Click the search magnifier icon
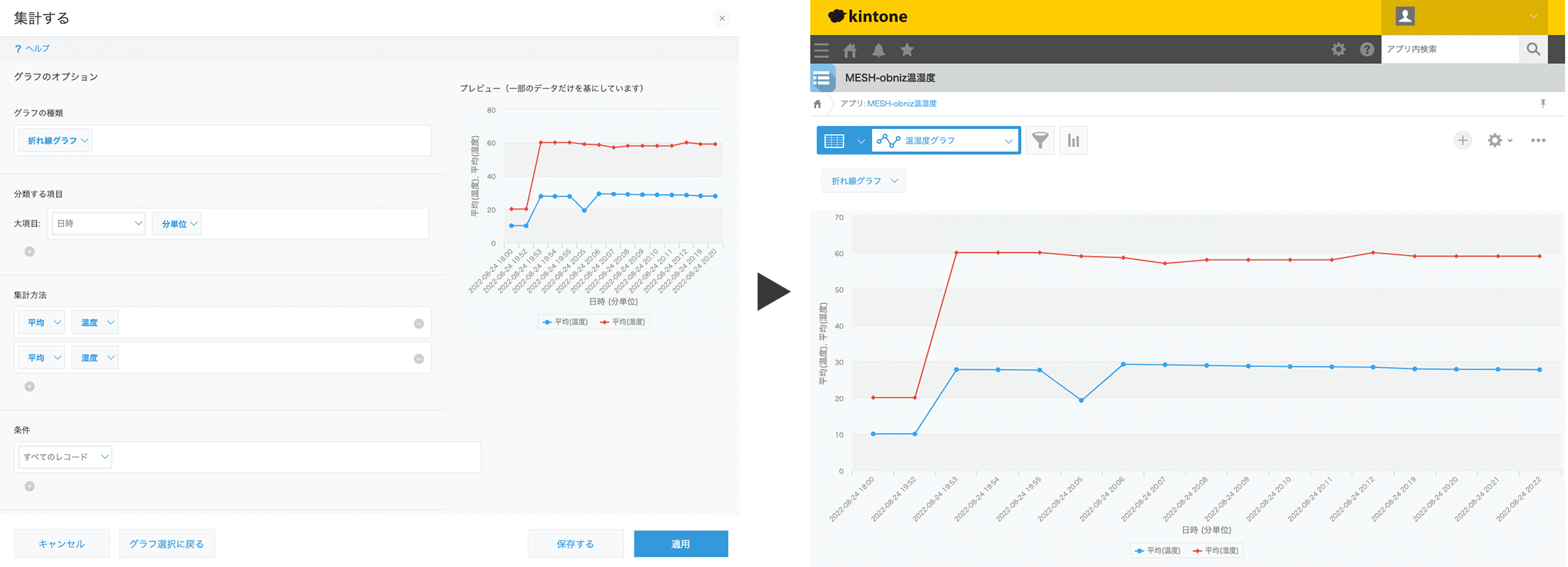The image size is (1568, 567). click(1533, 49)
